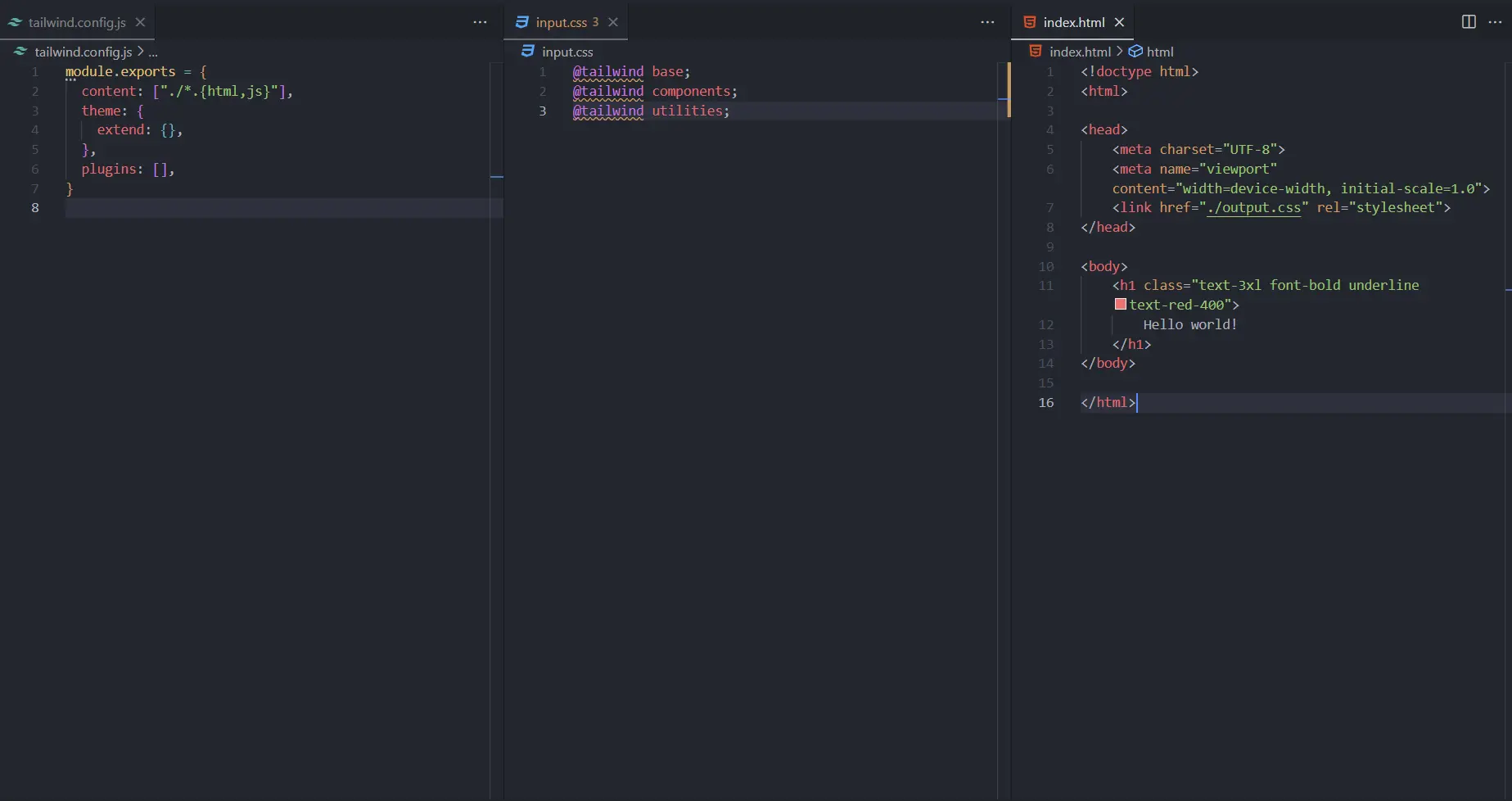Switch to the index.html tab
Image resolution: width=1512 pixels, height=801 pixels.
[x=1073, y=22]
